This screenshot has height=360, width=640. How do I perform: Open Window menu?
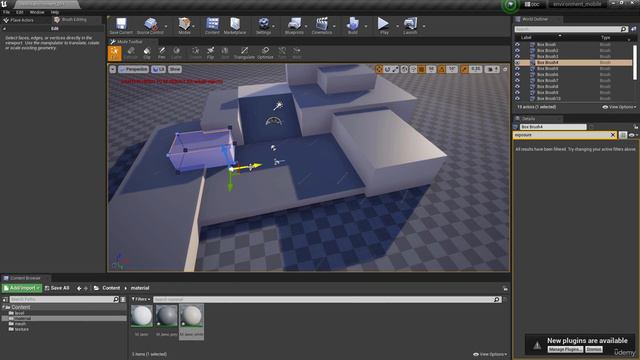tap(37, 12)
